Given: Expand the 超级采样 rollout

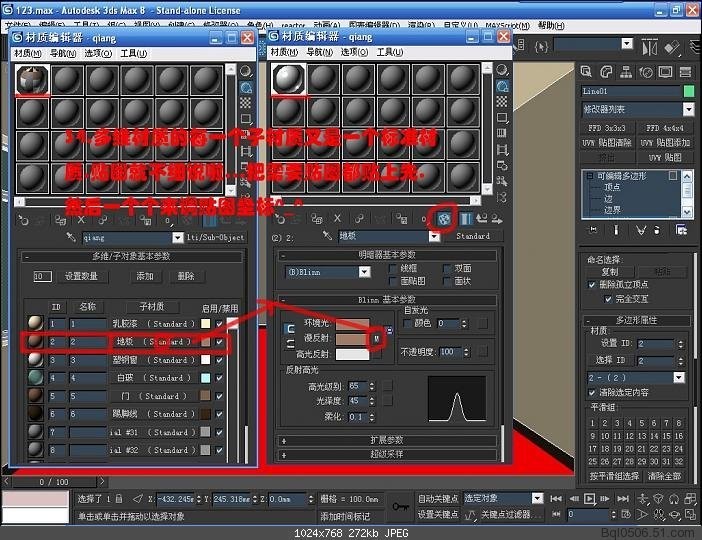Looking at the screenshot, I should point(387,454).
